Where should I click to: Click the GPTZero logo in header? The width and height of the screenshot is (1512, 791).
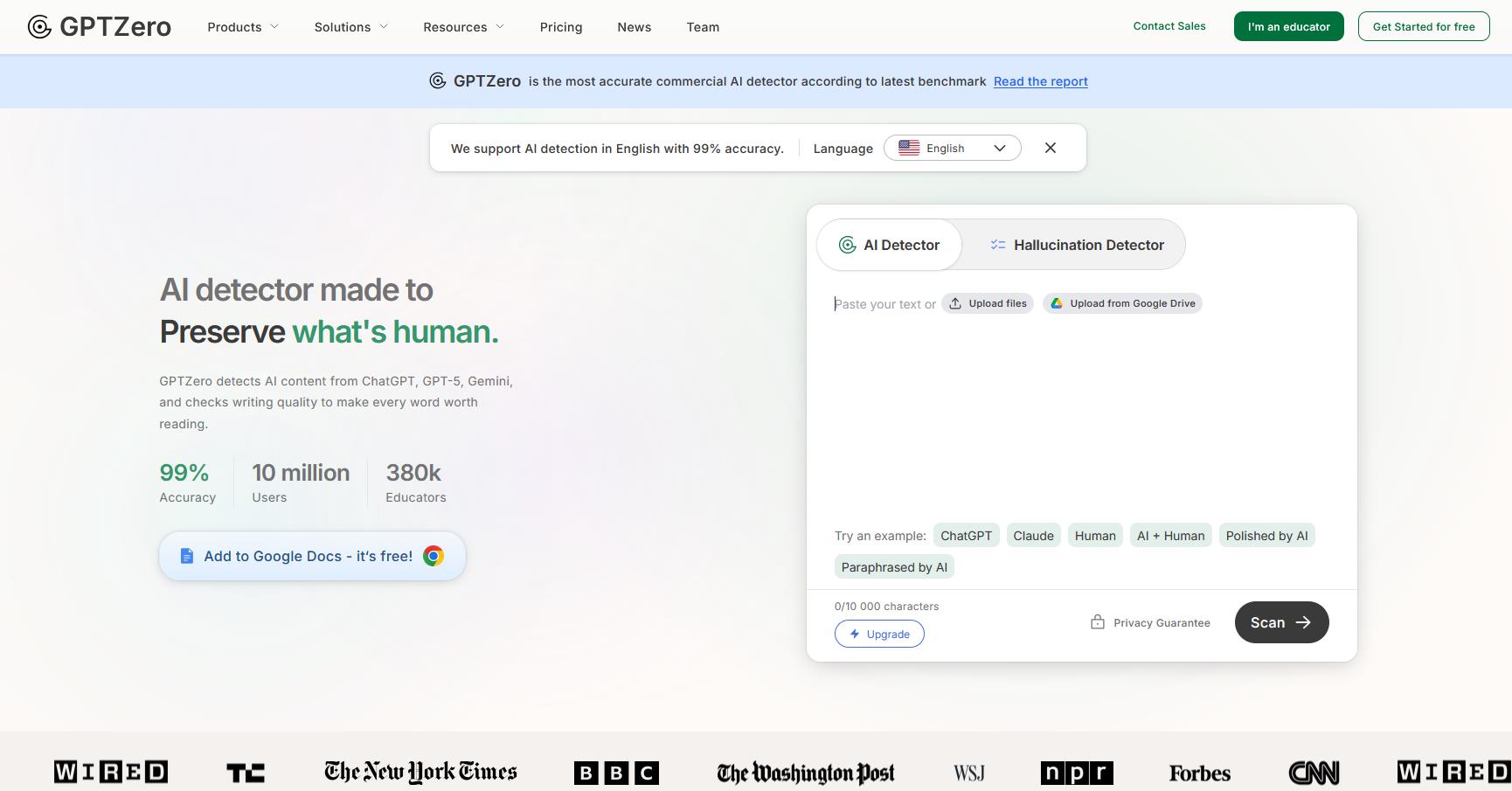(99, 27)
